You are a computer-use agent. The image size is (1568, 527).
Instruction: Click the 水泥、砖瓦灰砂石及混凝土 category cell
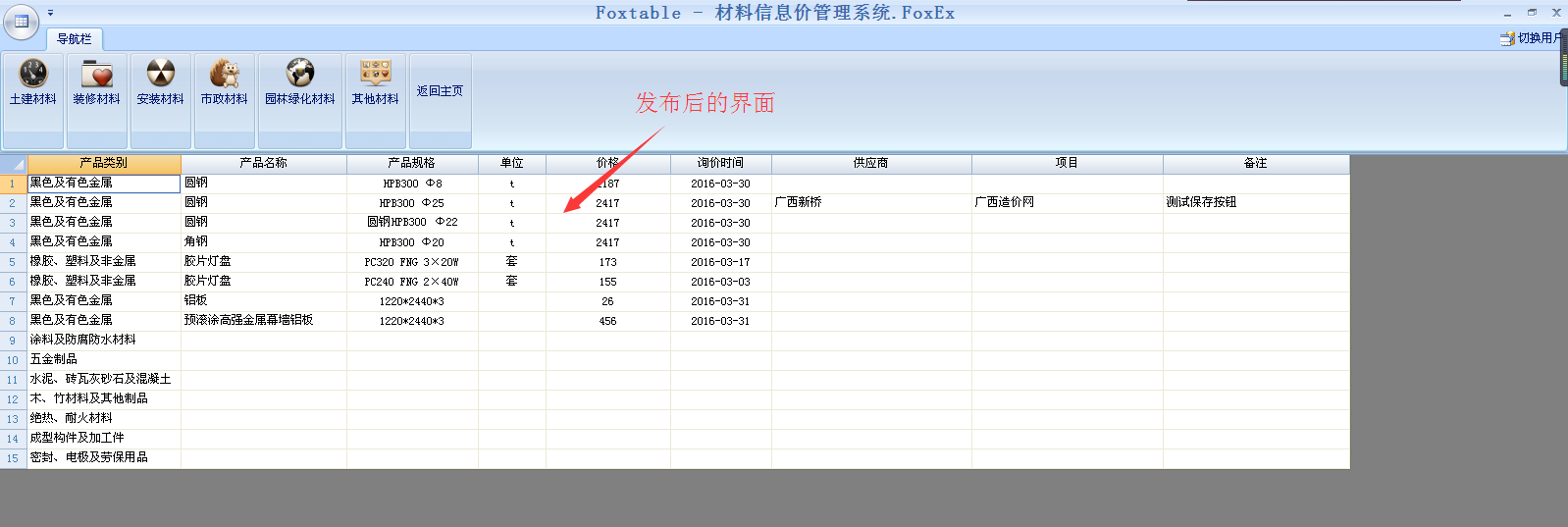tap(104, 380)
